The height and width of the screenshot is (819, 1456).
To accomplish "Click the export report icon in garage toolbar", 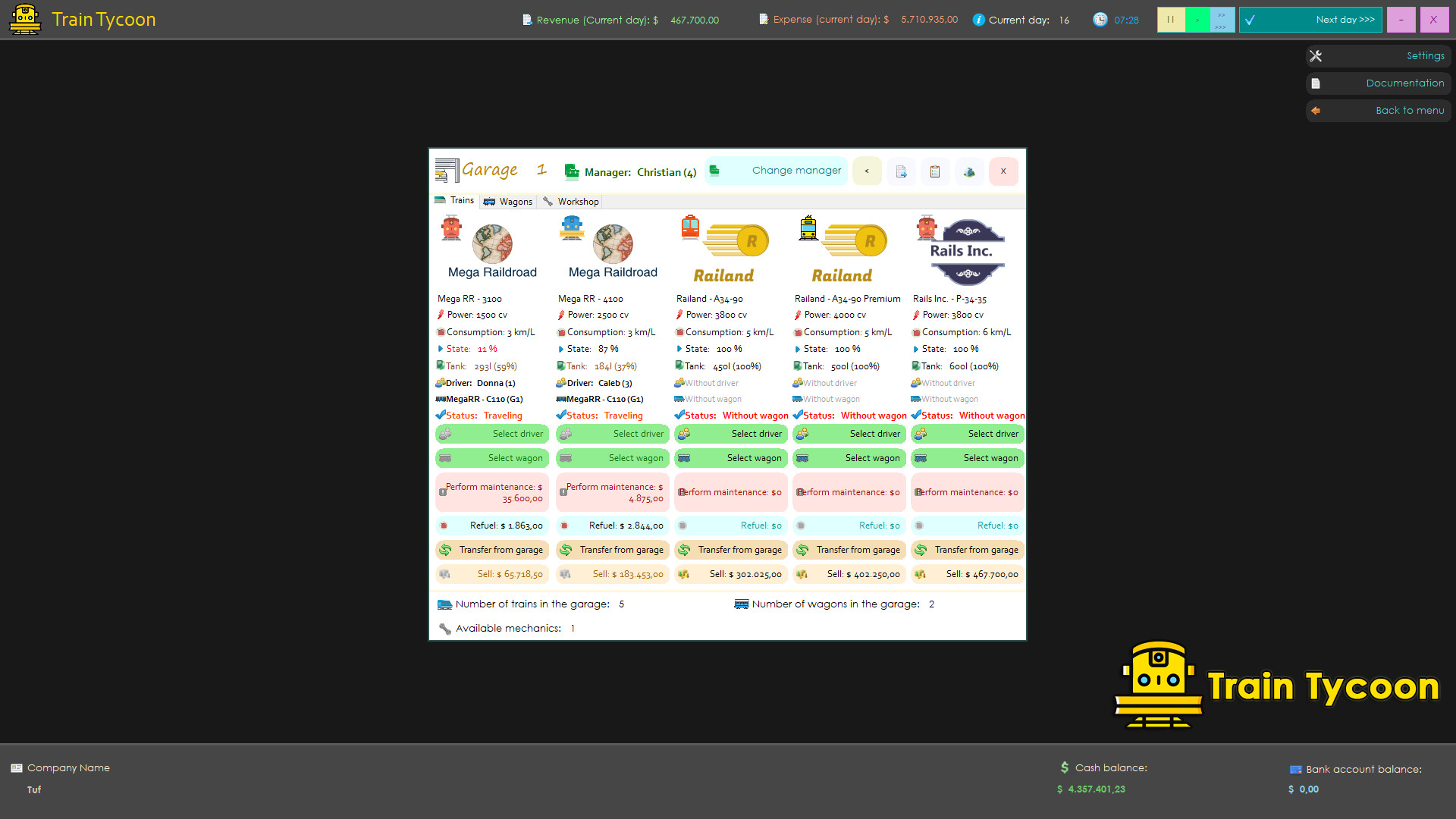I will pyautogui.click(x=901, y=171).
